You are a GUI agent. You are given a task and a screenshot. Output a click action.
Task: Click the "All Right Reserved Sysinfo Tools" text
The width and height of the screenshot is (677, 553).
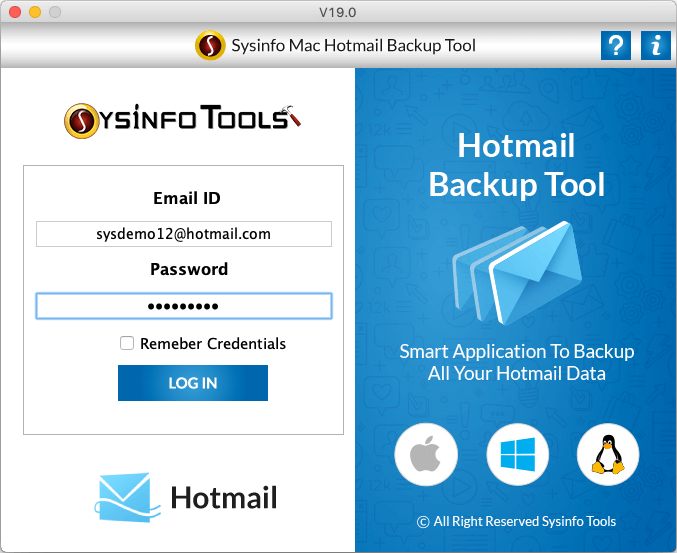[x=525, y=521]
